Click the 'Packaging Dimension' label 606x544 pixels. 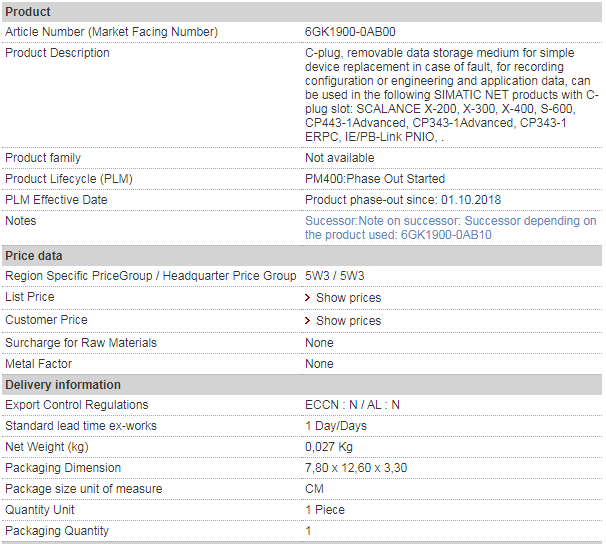(x=63, y=468)
